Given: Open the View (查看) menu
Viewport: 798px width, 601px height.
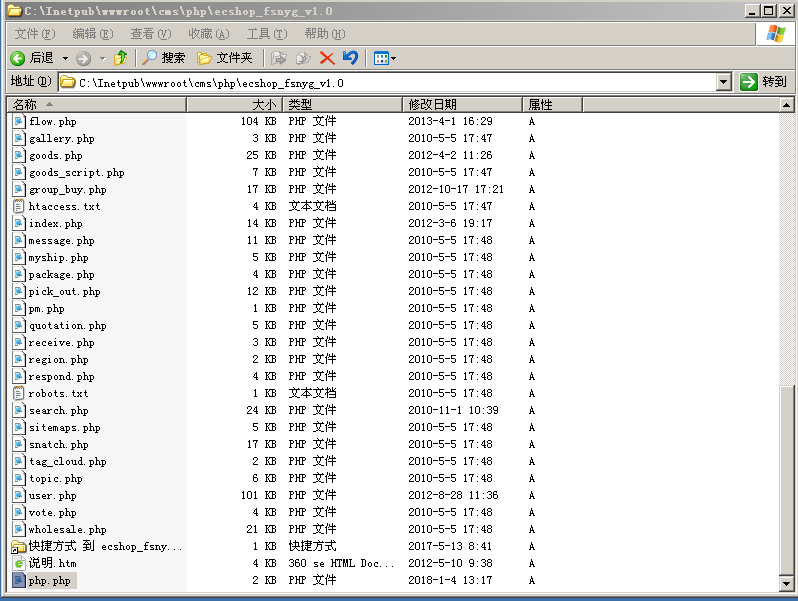Looking at the screenshot, I should click(x=151, y=34).
